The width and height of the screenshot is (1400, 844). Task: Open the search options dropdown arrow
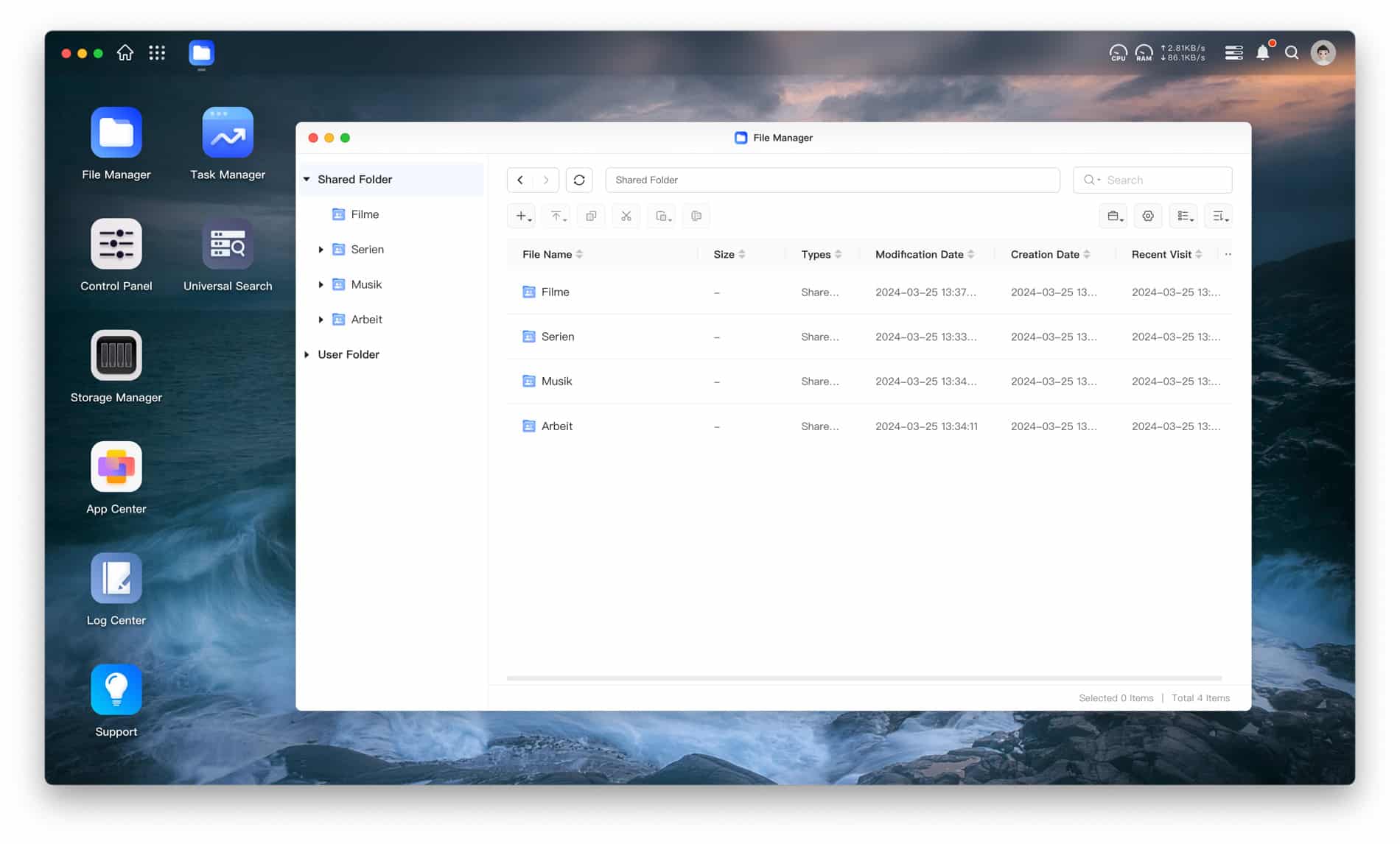(x=1099, y=180)
